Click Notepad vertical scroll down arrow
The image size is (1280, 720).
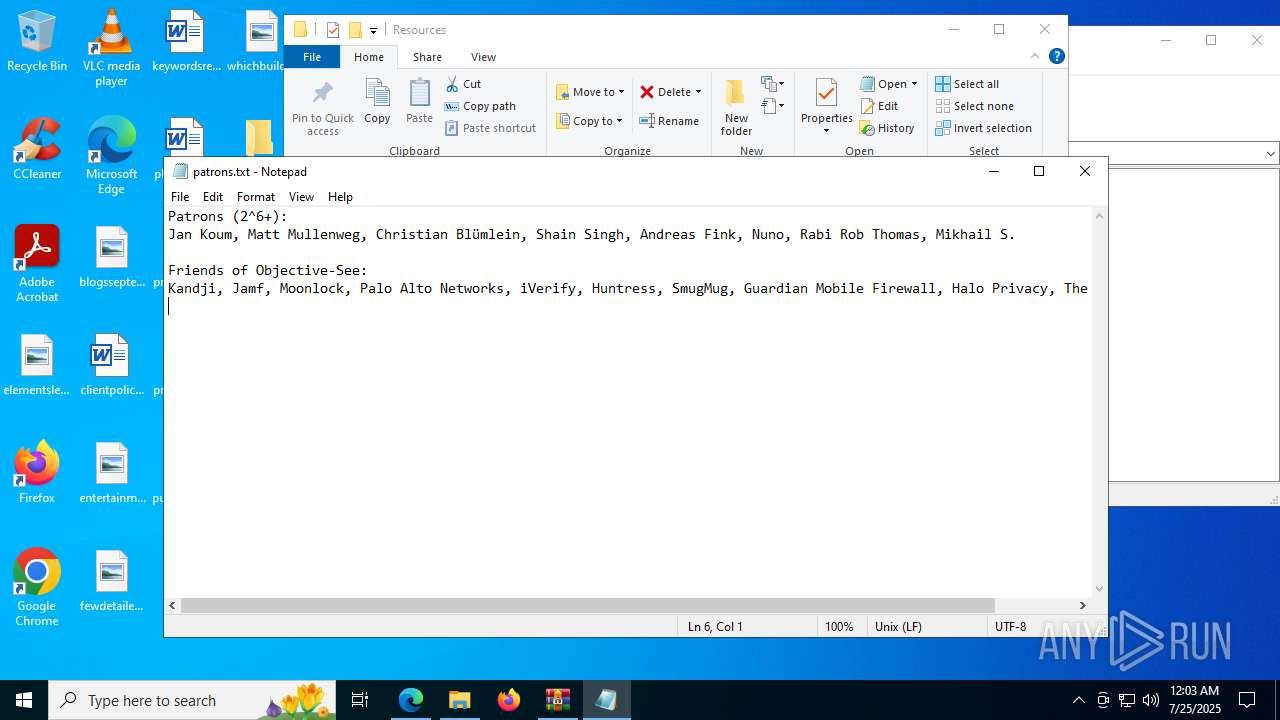click(x=1099, y=589)
